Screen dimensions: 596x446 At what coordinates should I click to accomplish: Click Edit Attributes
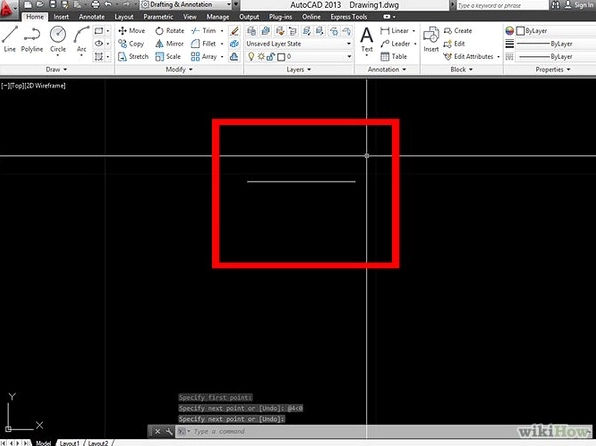[x=469, y=57]
